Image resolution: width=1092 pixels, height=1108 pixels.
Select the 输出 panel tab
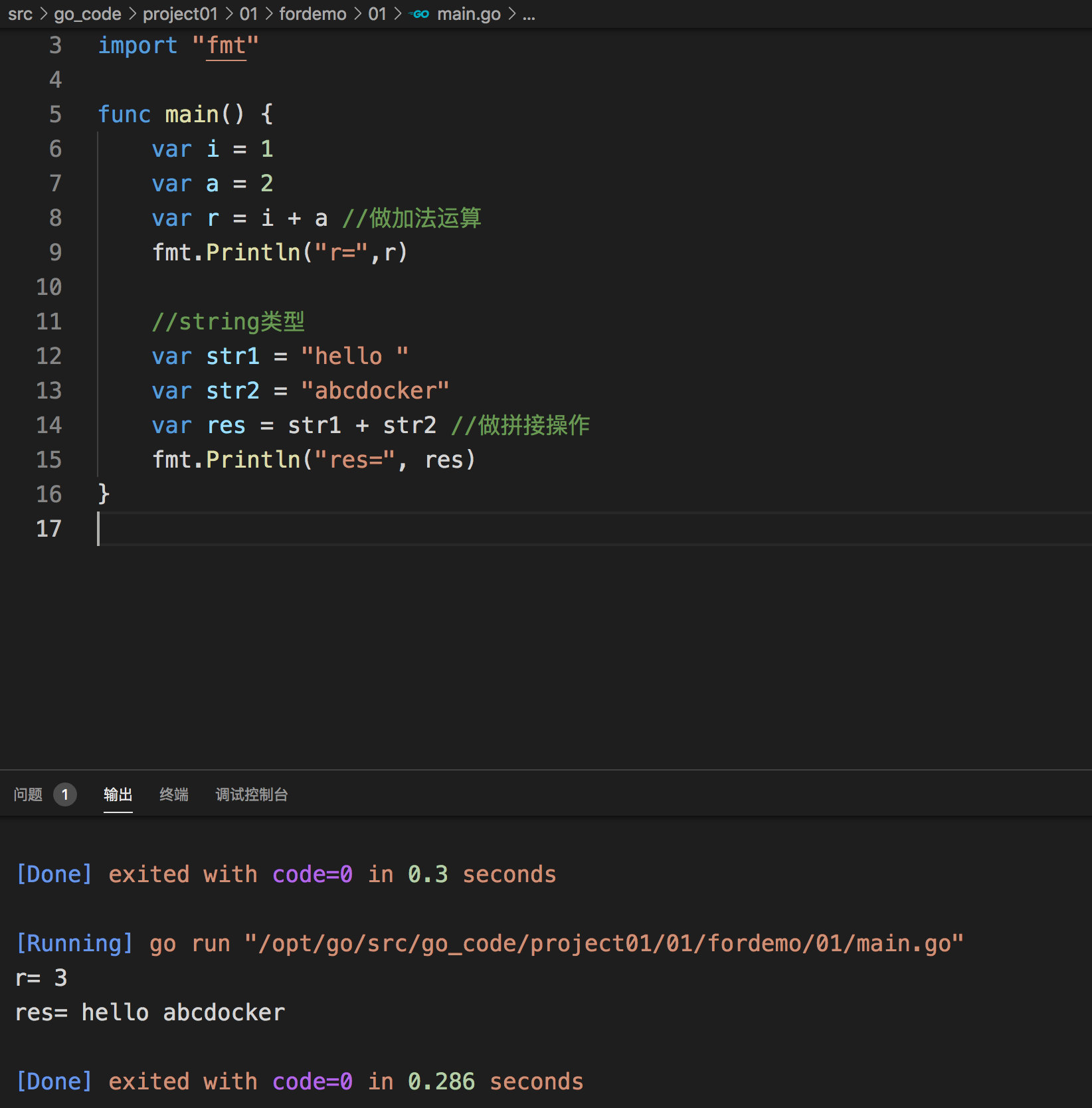tap(118, 794)
